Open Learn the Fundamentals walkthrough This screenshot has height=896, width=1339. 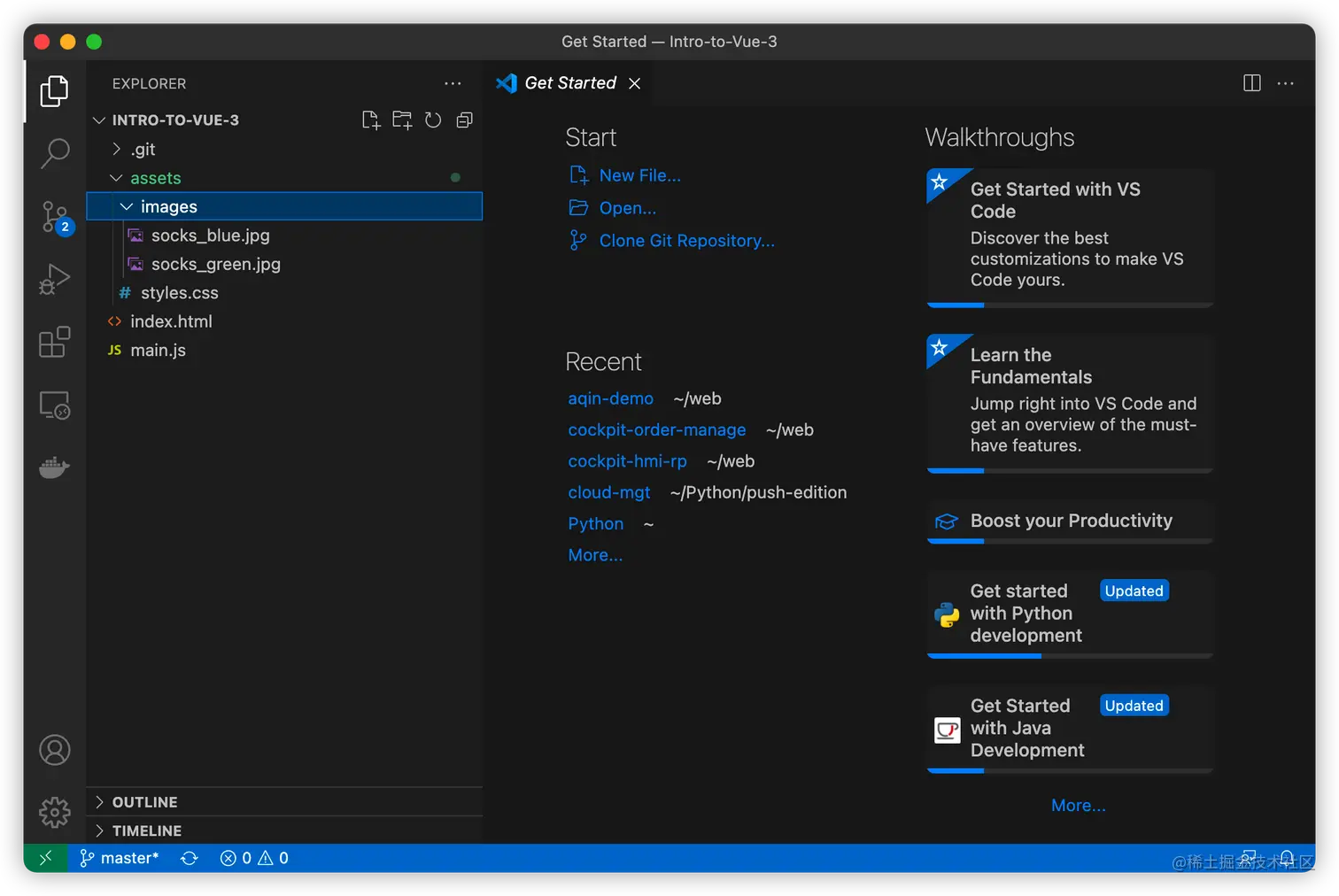coord(1070,403)
